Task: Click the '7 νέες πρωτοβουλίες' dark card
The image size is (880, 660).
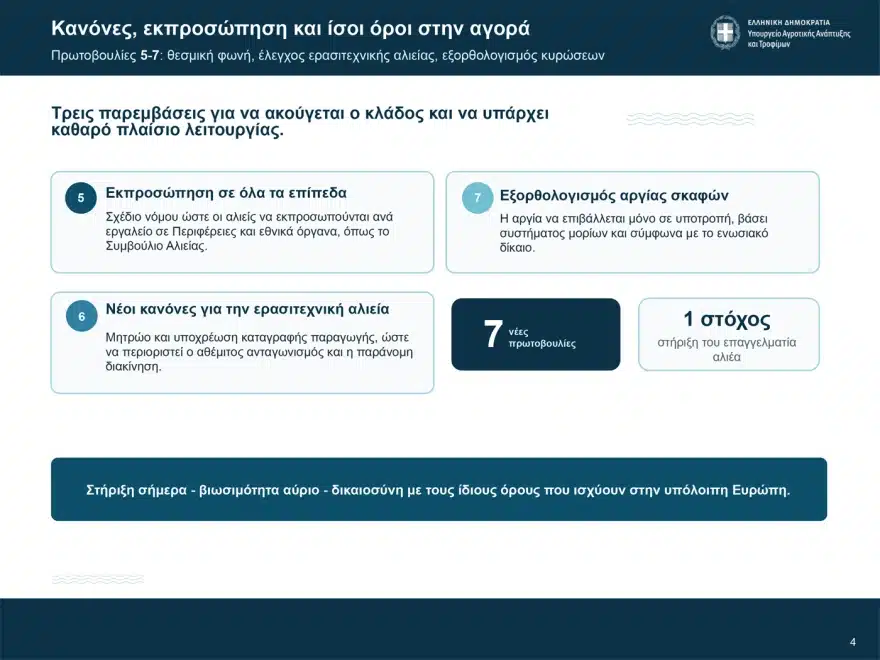Action: [x=536, y=334]
